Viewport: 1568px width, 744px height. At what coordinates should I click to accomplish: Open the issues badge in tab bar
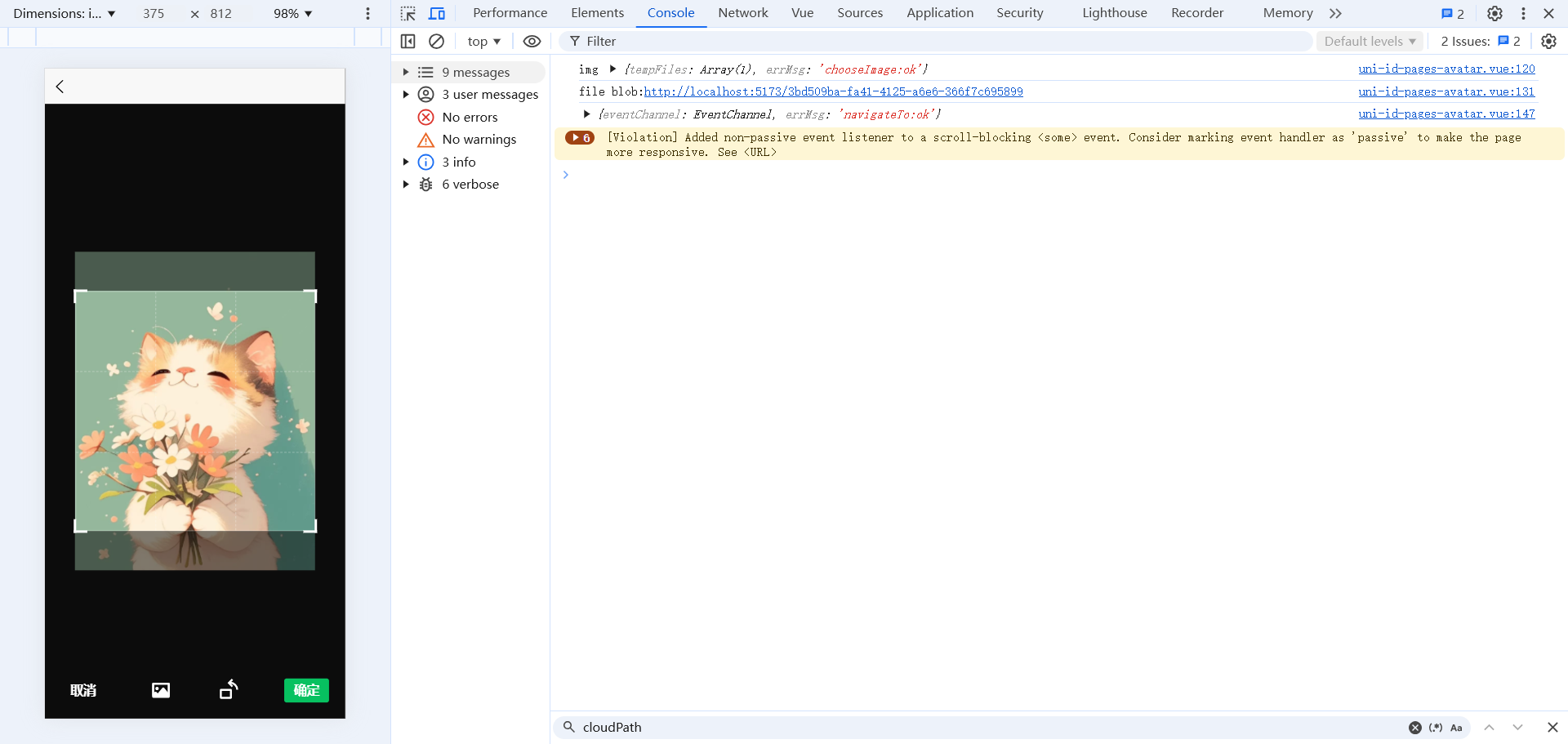coord(1453,13)
